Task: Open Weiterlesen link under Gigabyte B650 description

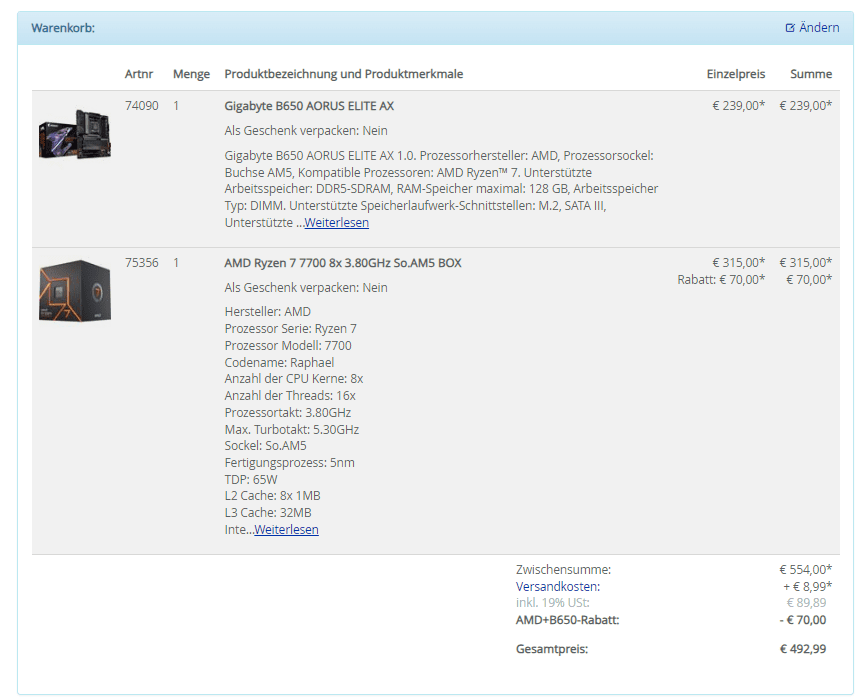Action: (336, 222)
